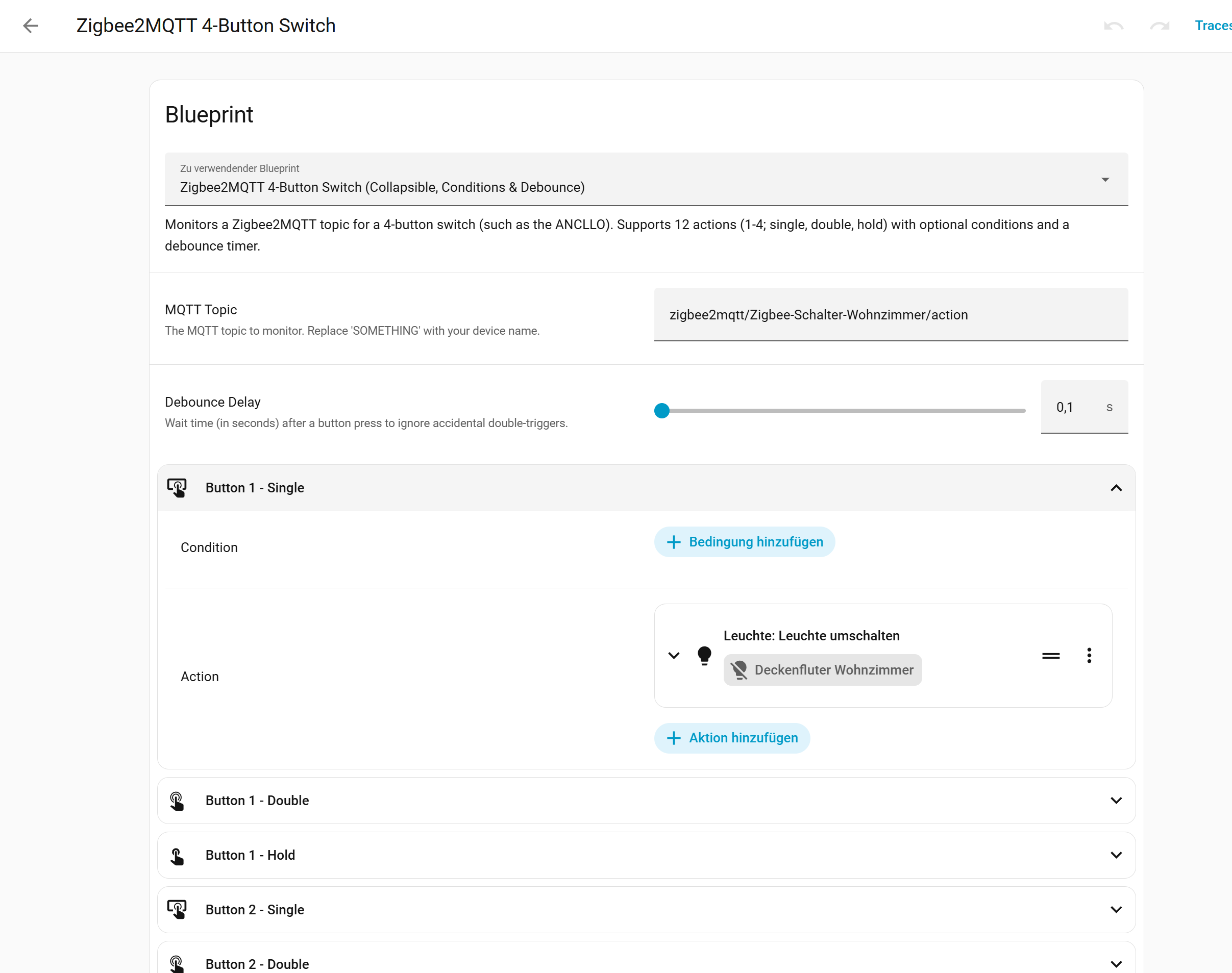The width and height of the screenshot is (1232, 973).
Task: Click Bedingung hinzufügen button
Action: (x=744, y=542)
